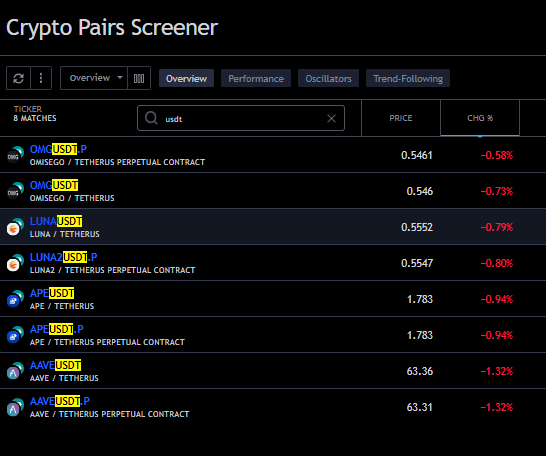Open the LUNAUSDT ticker link
This screenshot has height=456, width=546.
click(x=56, y=221)
